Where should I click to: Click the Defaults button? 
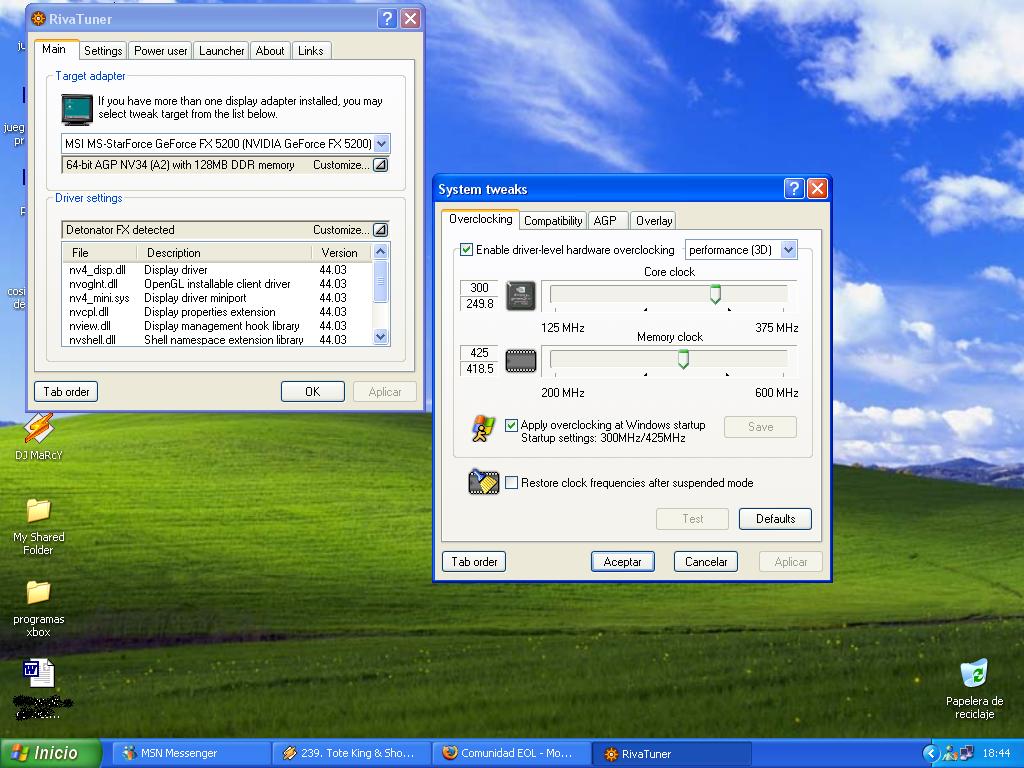(x=775, y=519)
